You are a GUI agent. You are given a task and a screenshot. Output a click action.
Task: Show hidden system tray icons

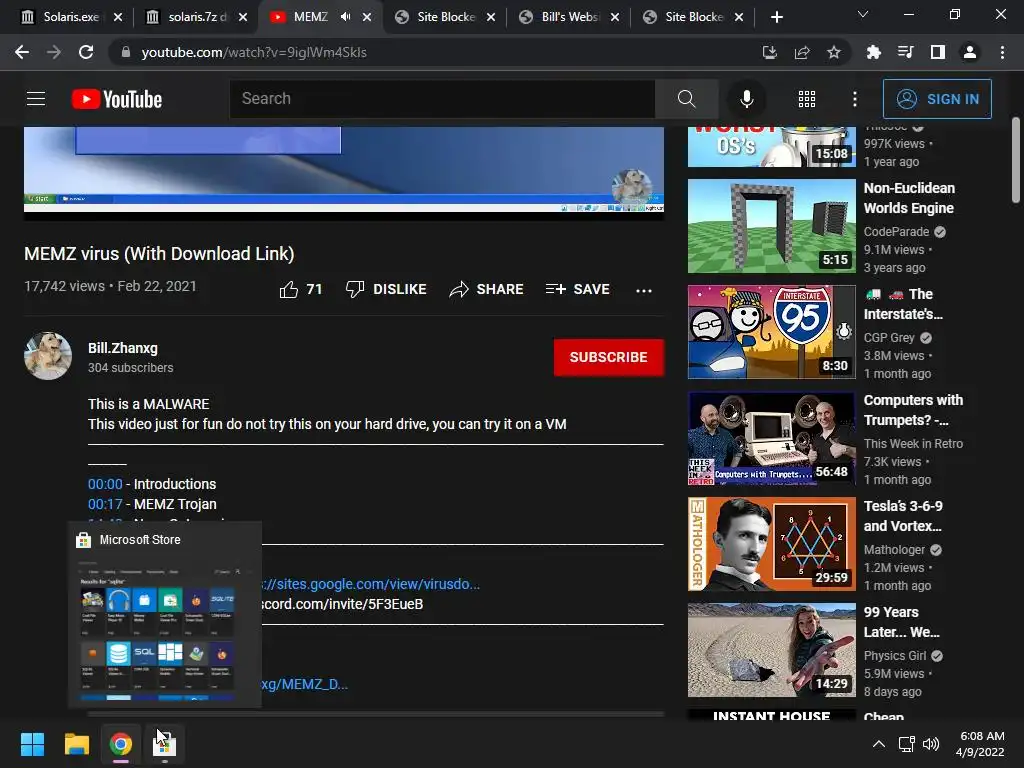click(879, 744)
